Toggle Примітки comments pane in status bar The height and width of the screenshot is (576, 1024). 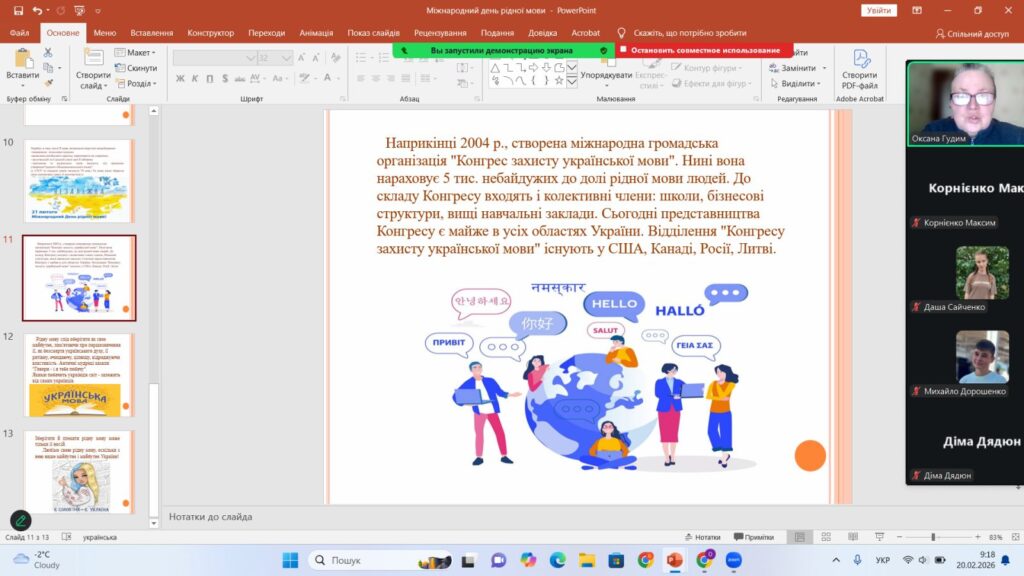click(754, 537)
